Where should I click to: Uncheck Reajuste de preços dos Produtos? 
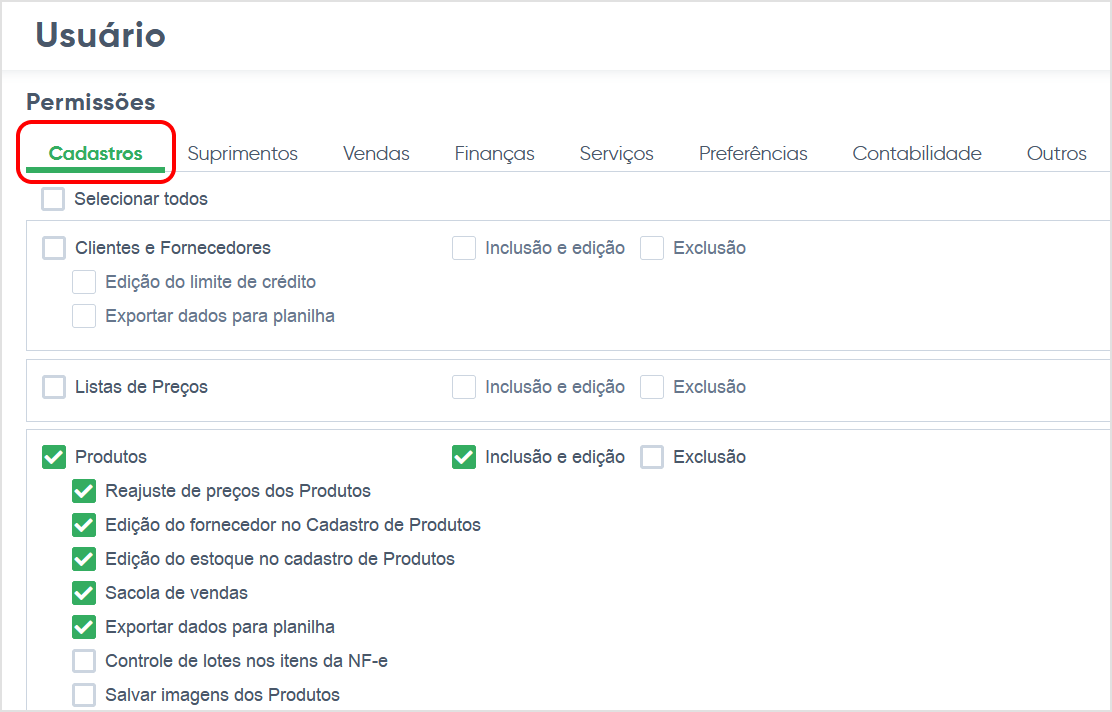(84, 491)
